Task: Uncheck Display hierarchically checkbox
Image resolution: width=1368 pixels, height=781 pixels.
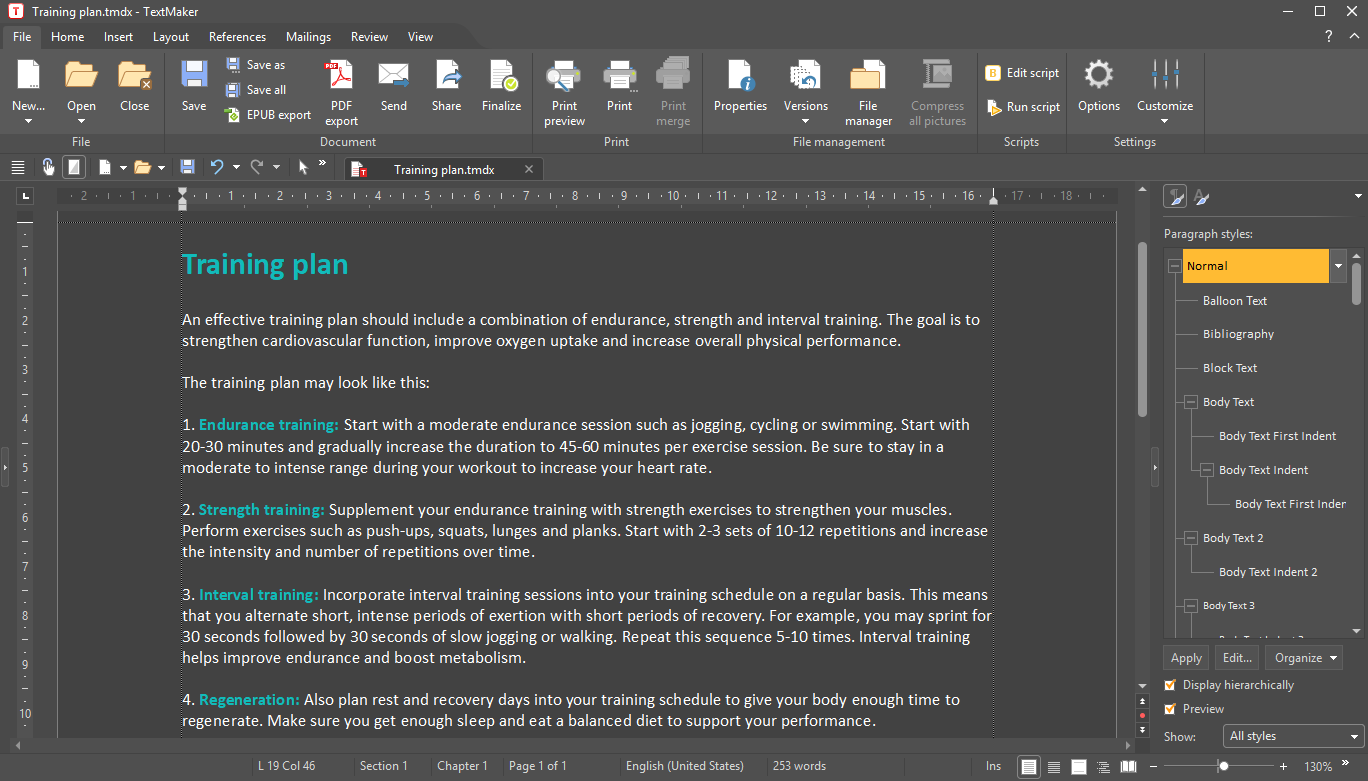Action: 1170,685
